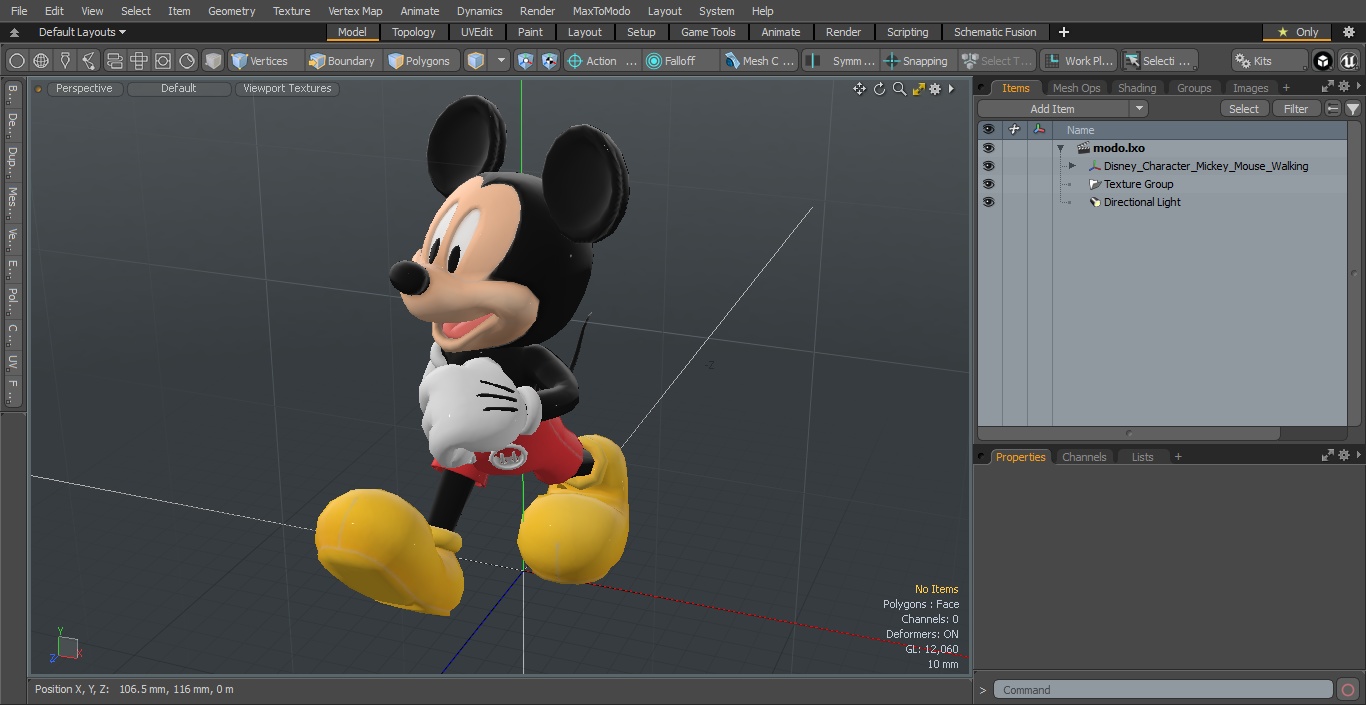Switch to the Mesh Ops tab

(1076, 88)
